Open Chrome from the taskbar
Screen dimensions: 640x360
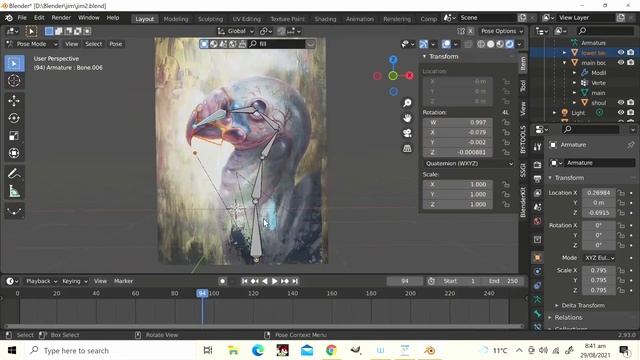(x=331, y=350)
